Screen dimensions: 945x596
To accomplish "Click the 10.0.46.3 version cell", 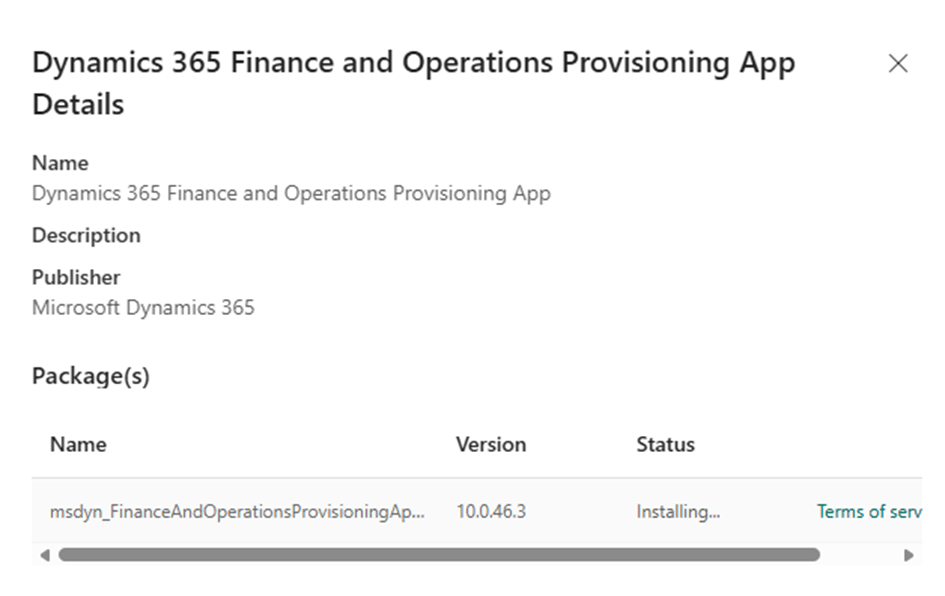I will tap(491, 512).
